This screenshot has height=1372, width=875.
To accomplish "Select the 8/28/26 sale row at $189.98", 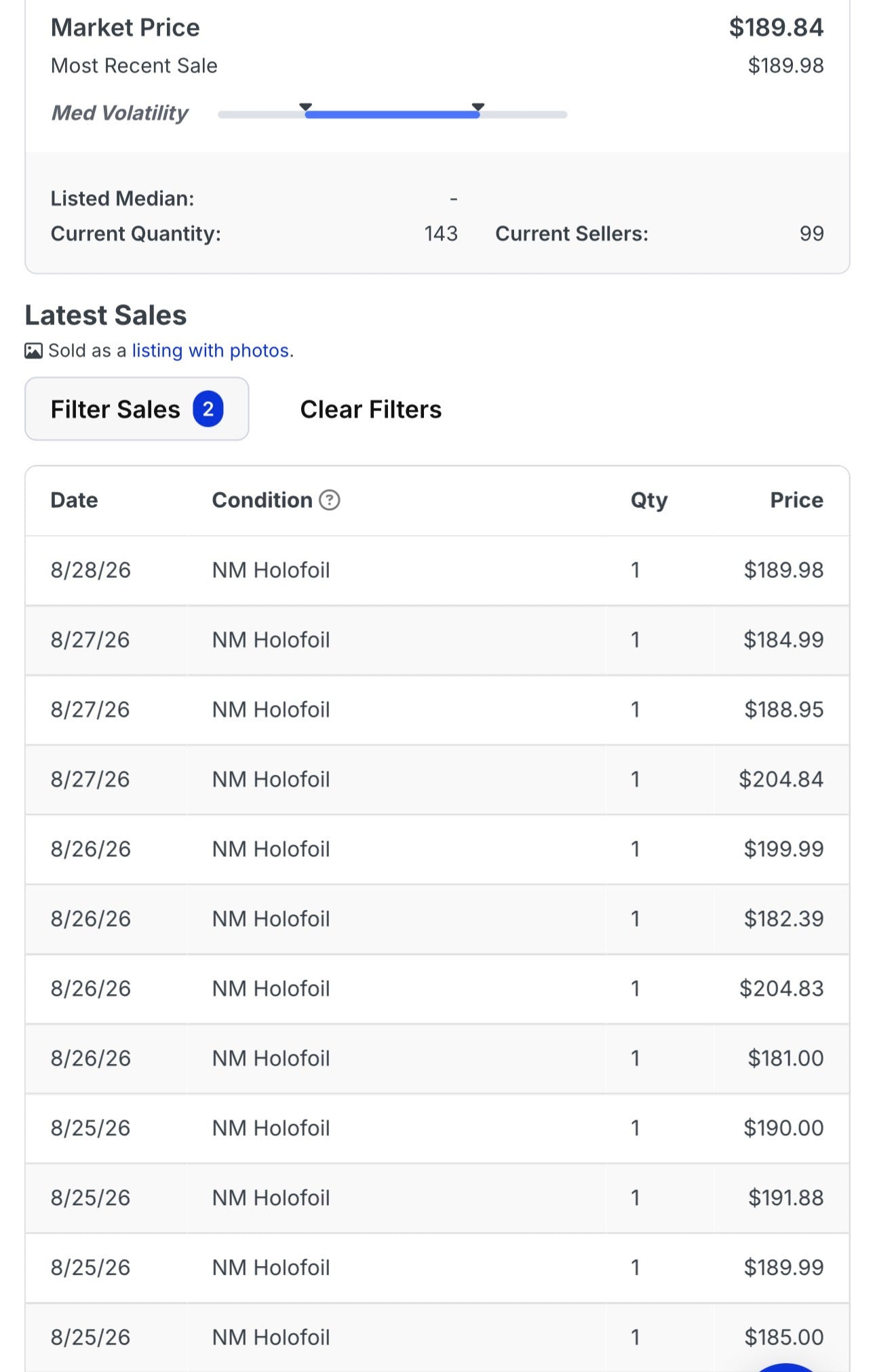I will click(x=437, y=570).
